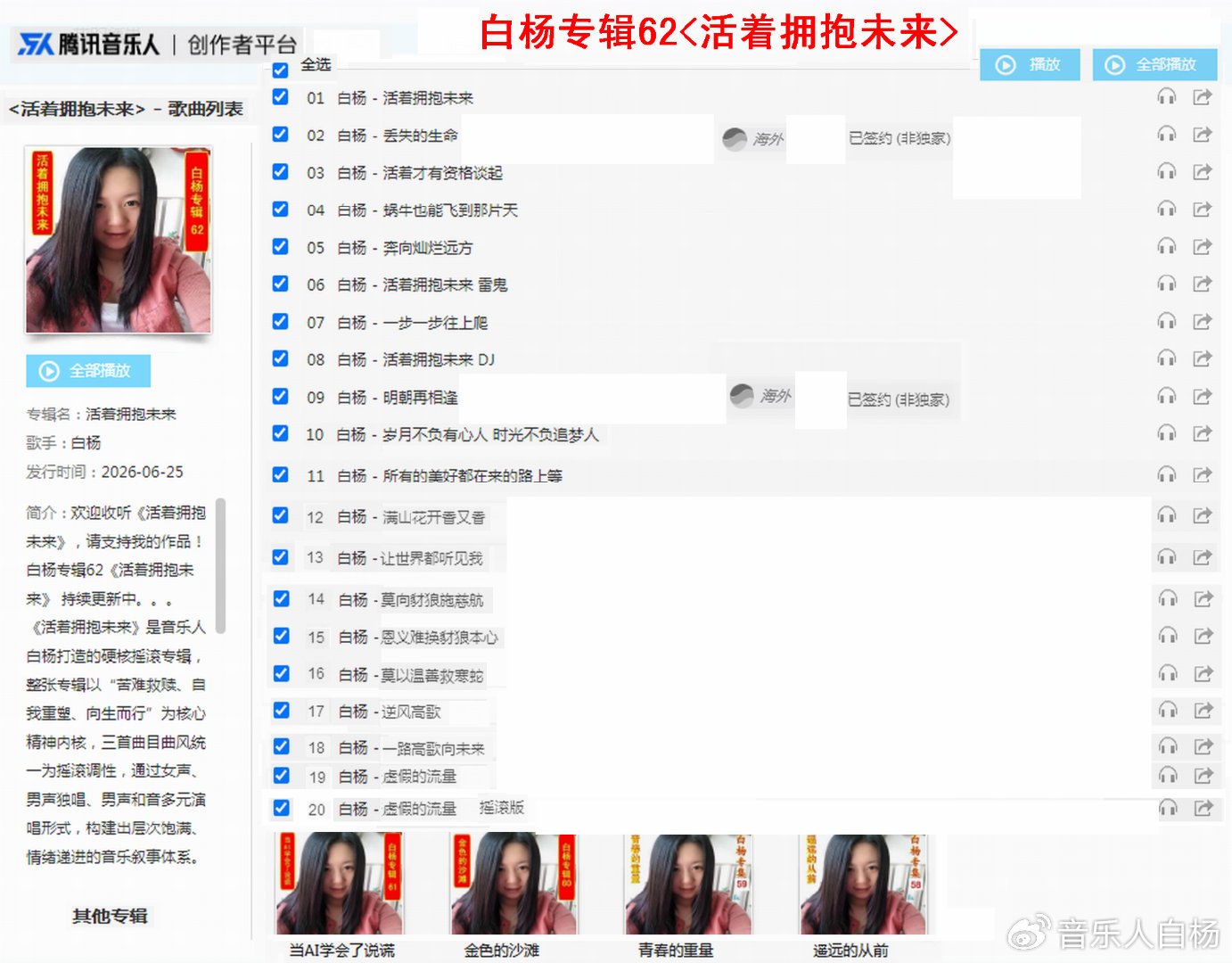The width and height of the screenshot is (1232, 963).
Task: Share track 20 虚假的流量 摇滚版
Action: 1203,808
